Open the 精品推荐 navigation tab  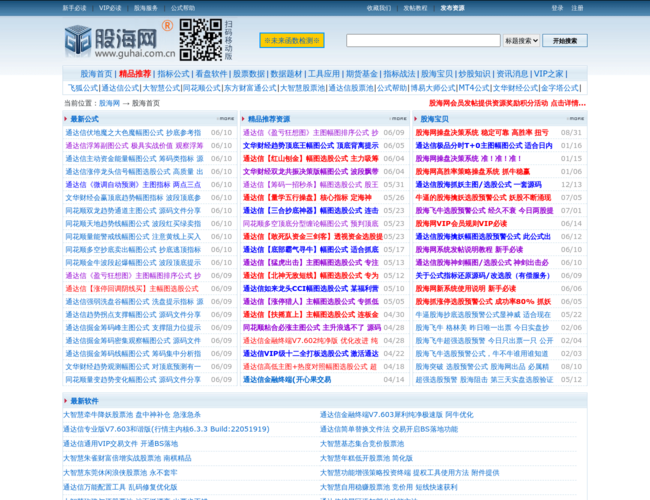(136, 74)
